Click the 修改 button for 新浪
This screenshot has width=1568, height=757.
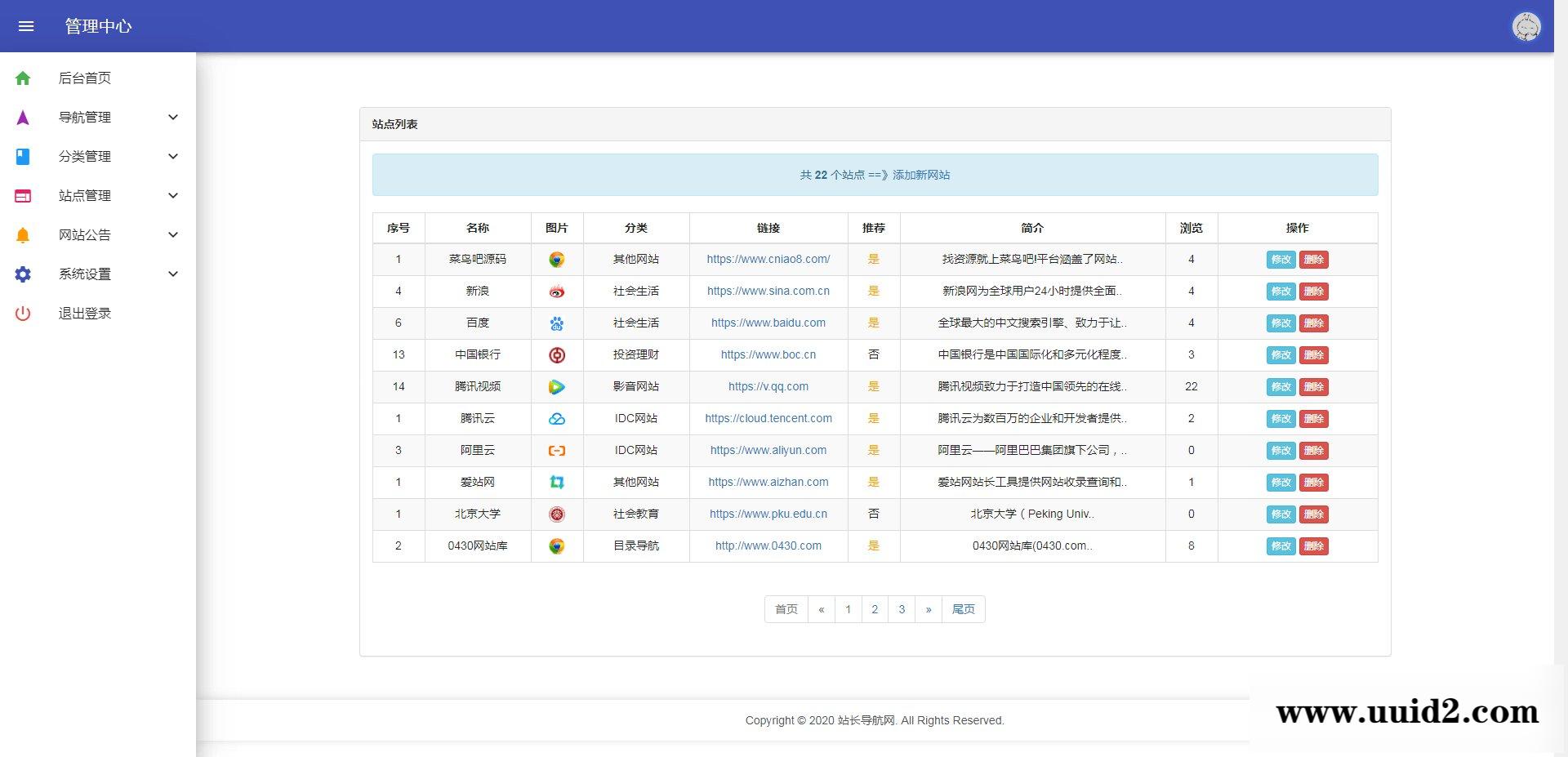1281,291
